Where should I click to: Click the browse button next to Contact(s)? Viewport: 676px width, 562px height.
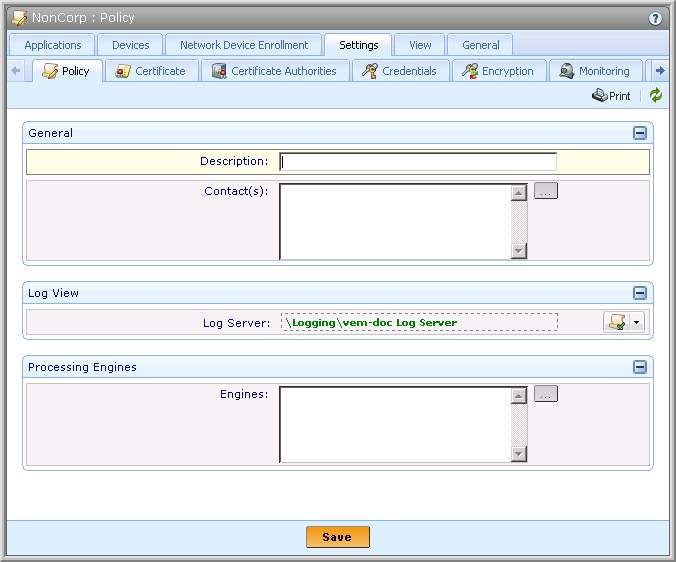tap(545, 191)
